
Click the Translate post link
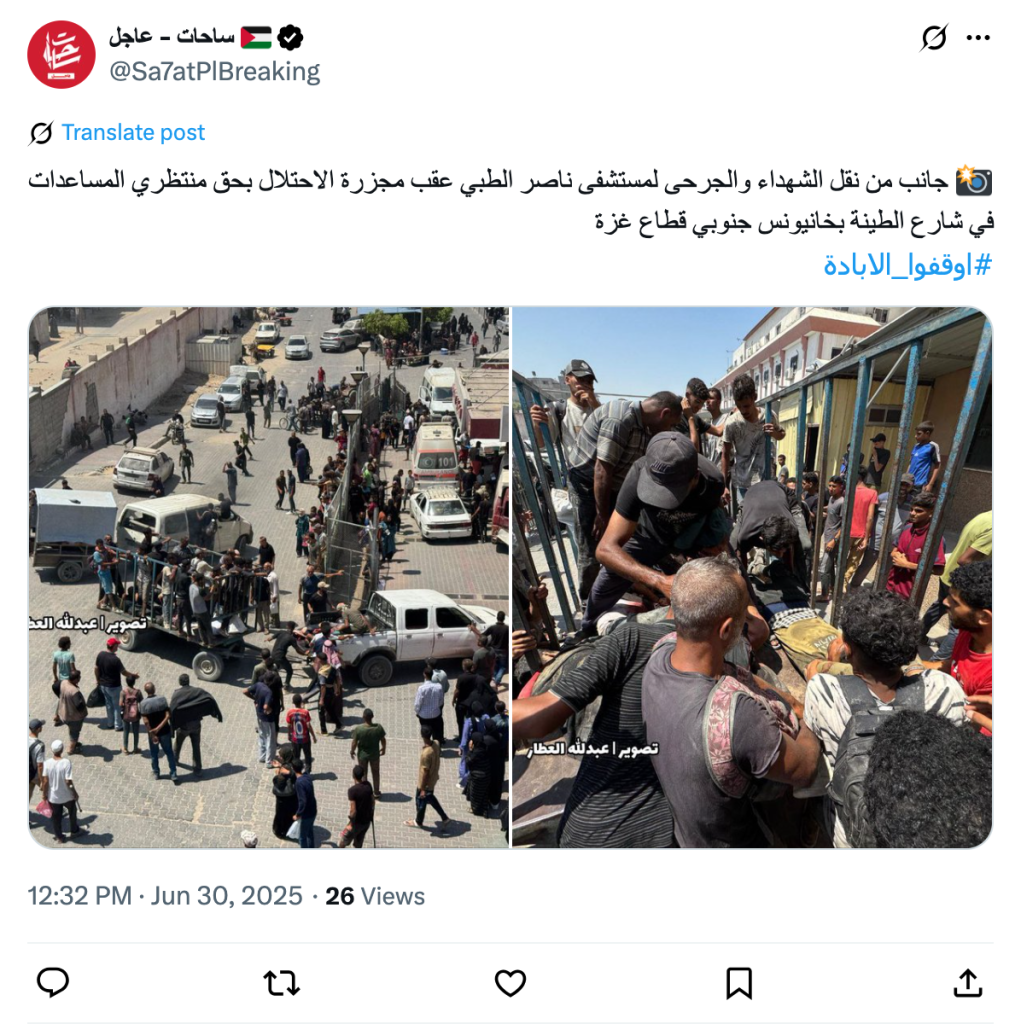tap(133, 133)
